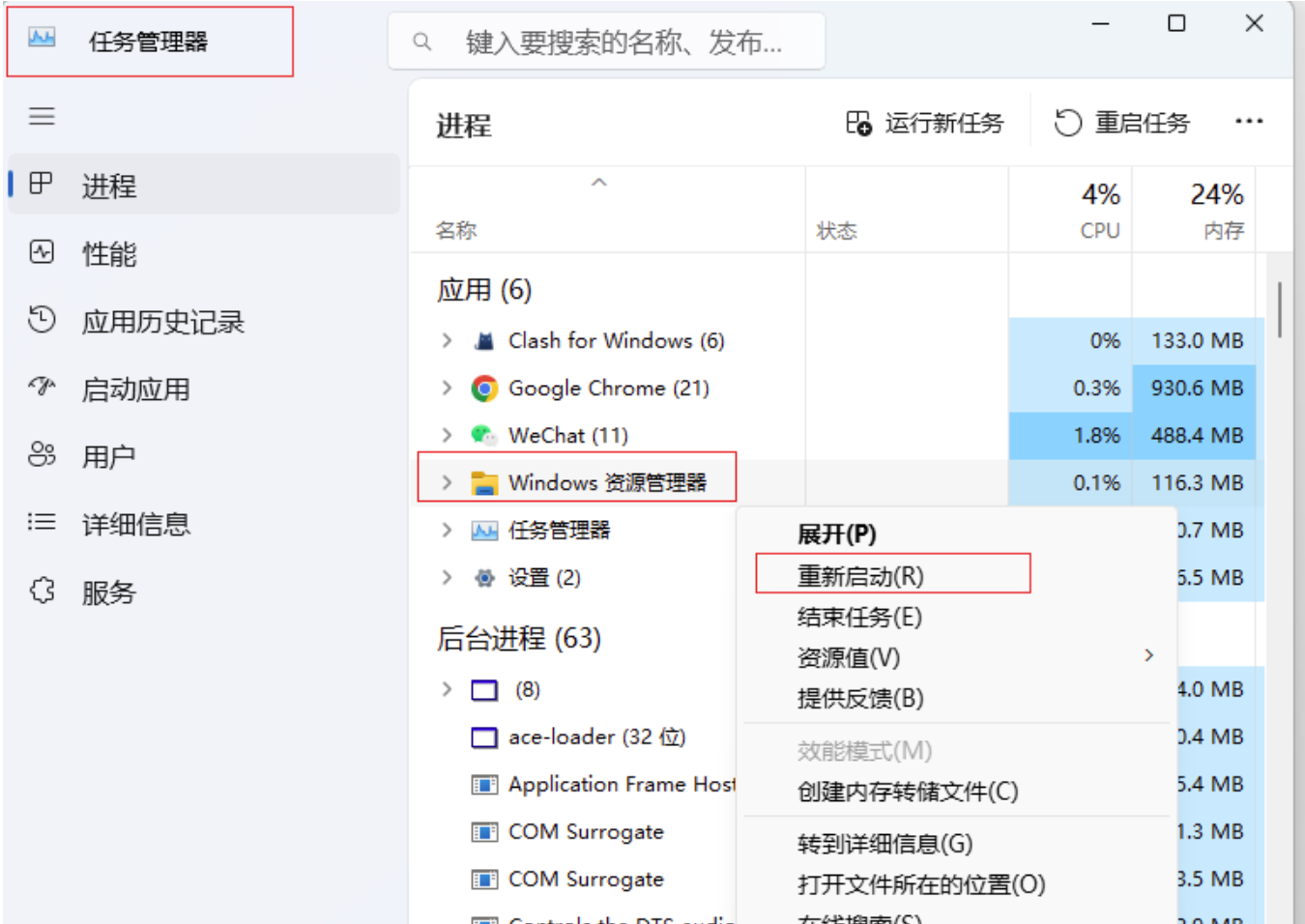Image resolution: width=1305 pixels, height=924 pixels.
Task: Open the 服务 services page
Action: click(x=108, y=592)
